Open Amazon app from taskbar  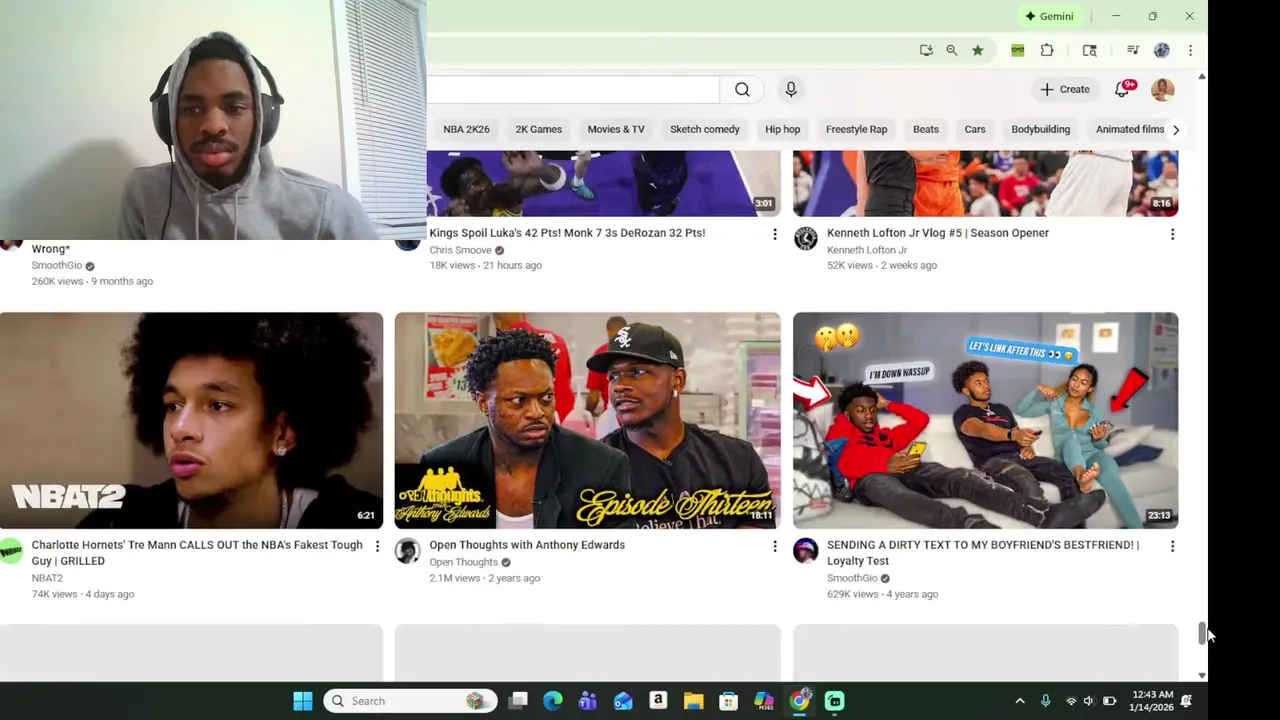658,701
